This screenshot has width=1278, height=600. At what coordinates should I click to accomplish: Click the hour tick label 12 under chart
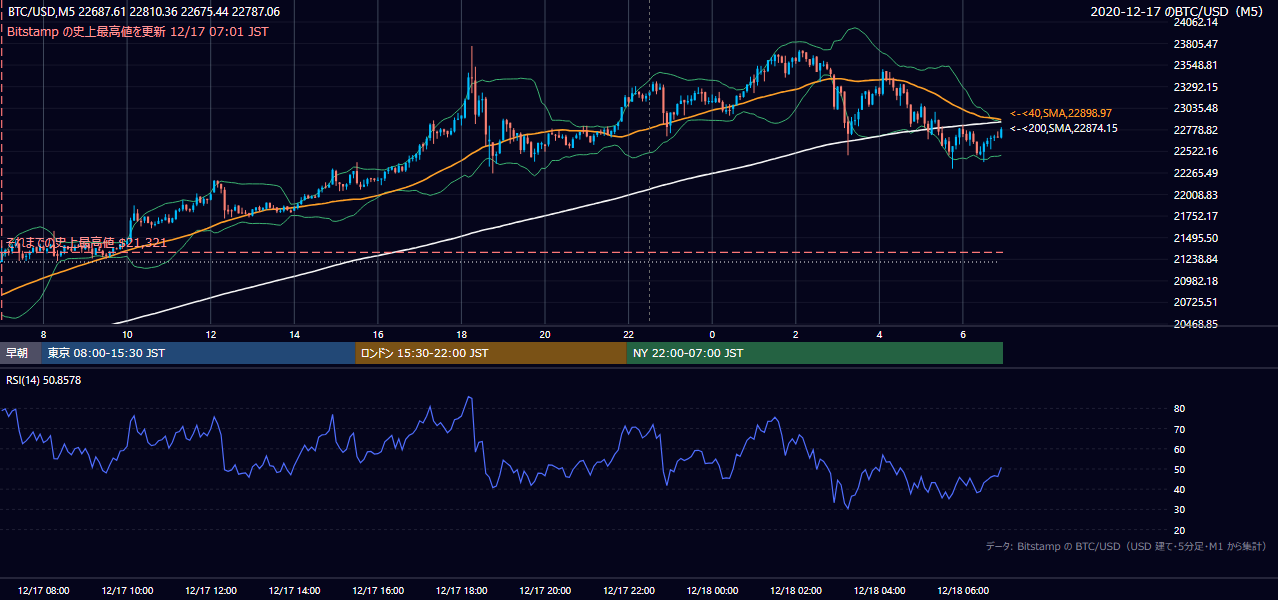point(211,334)
